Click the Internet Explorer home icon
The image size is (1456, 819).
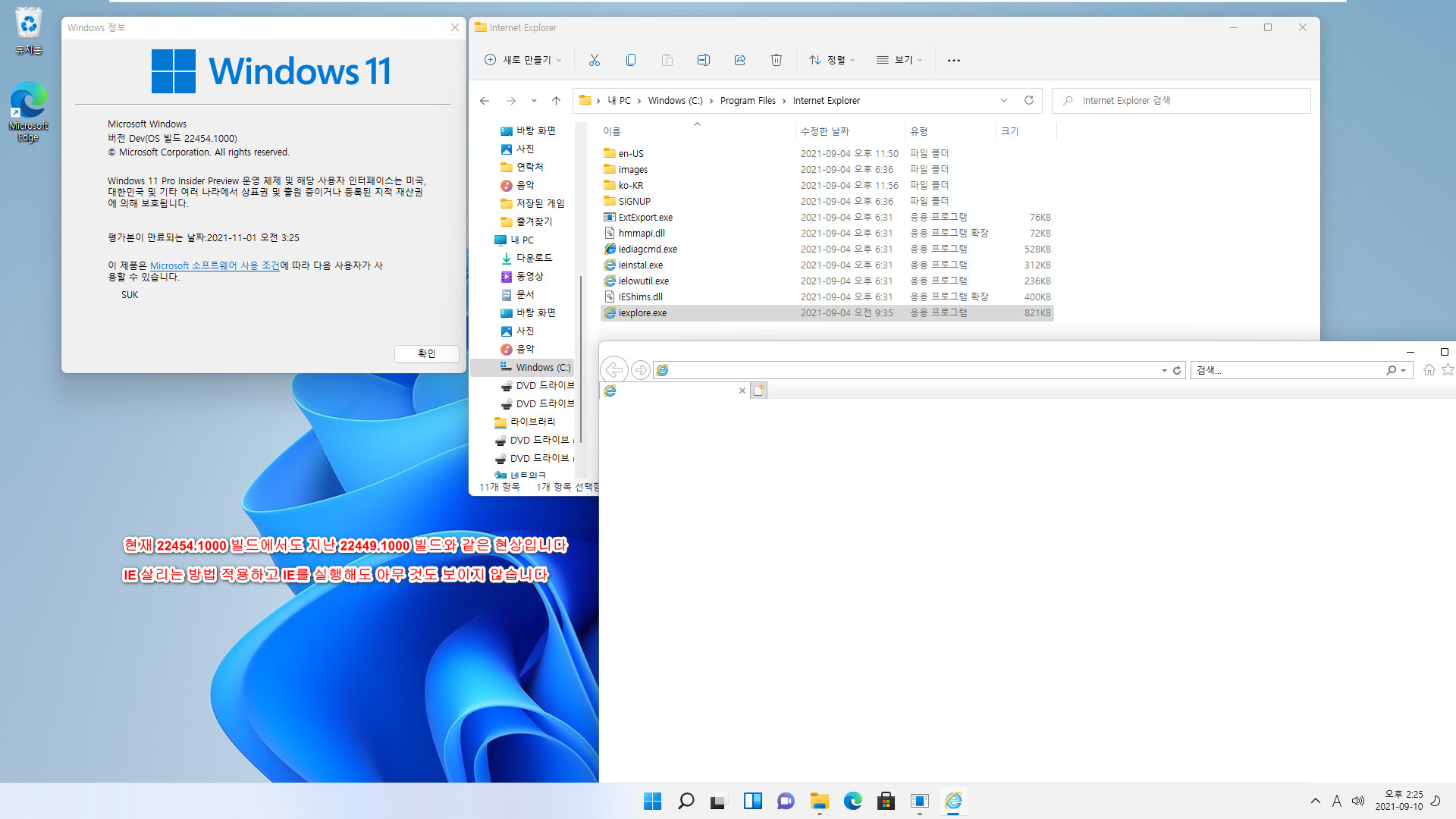click(1429, 370)
